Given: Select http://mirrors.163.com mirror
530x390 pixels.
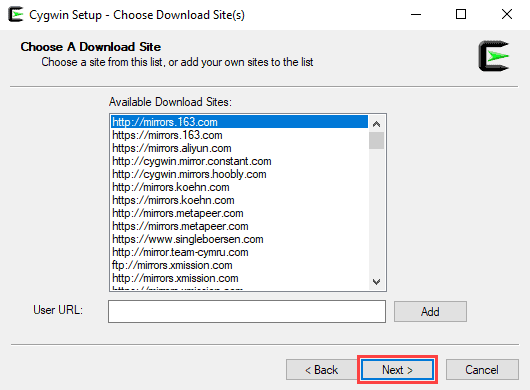Looking at the screenshot, I should click(x=240, y=122).
